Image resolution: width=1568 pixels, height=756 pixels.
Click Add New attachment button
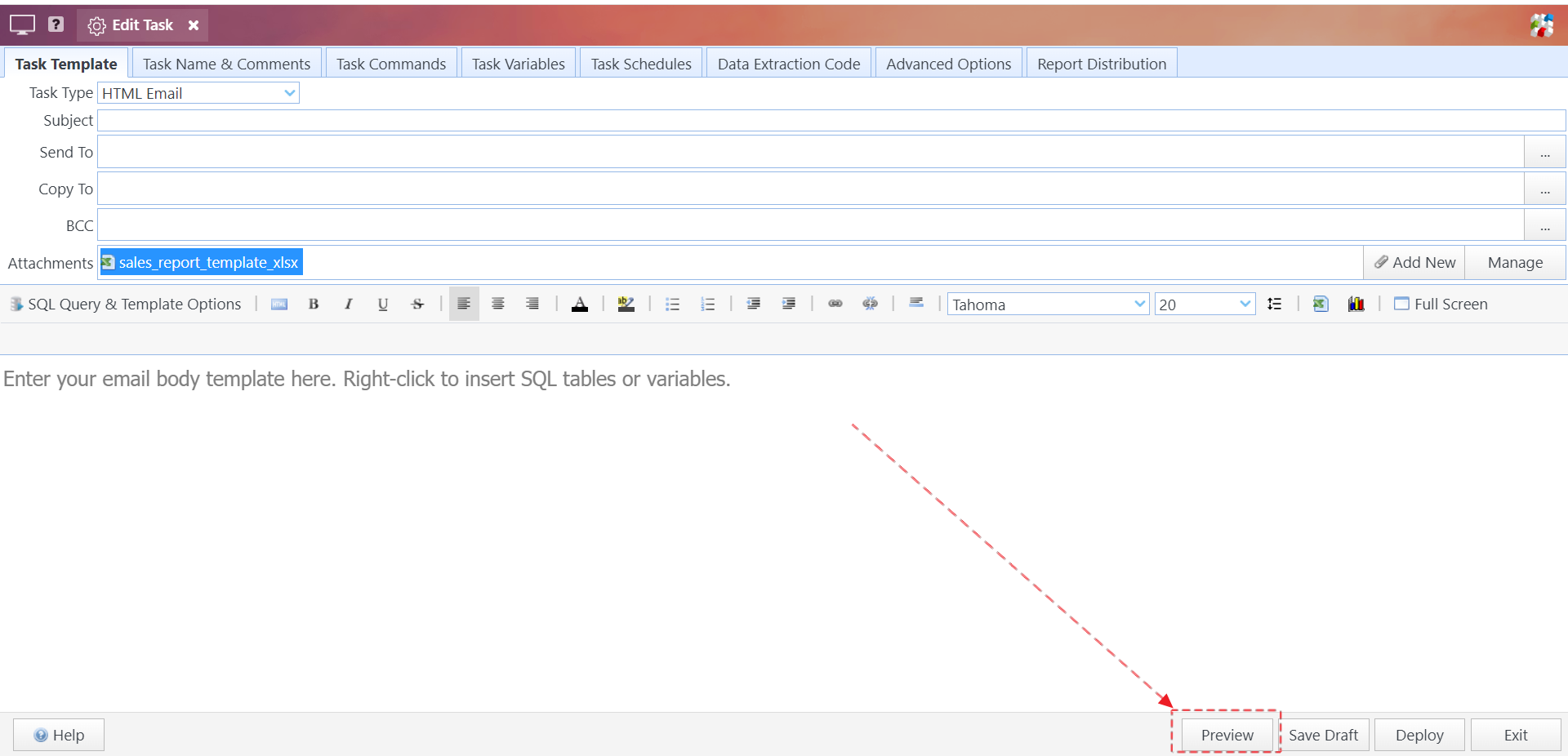(x=1414, y=262)
